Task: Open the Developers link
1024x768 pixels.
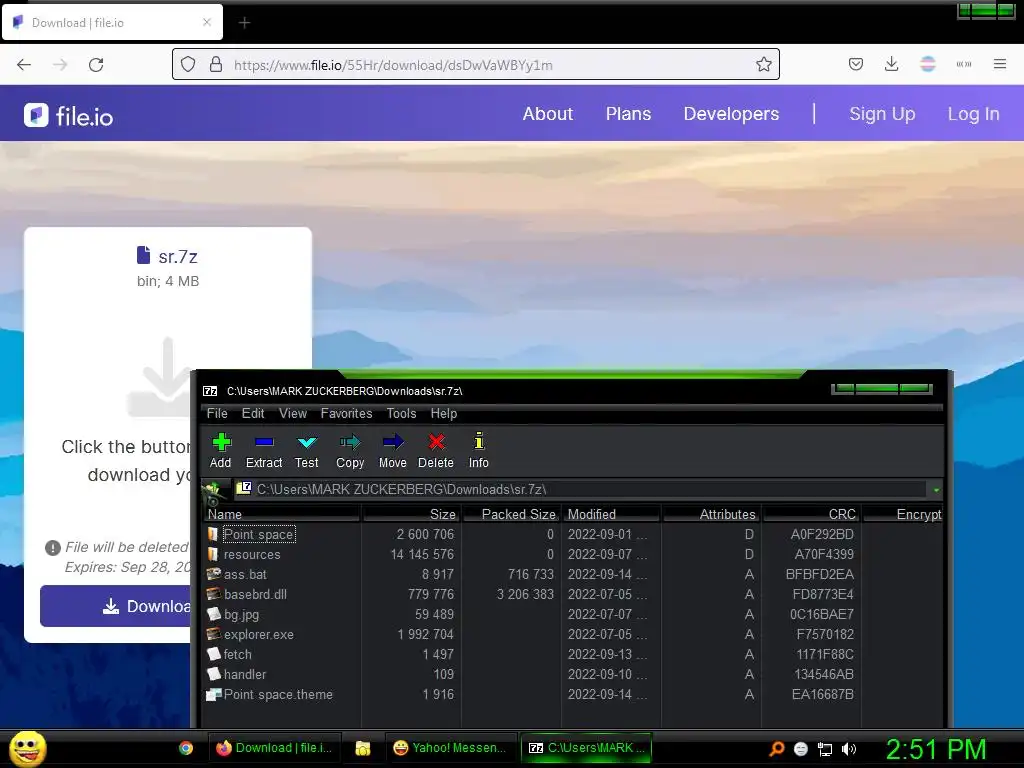Action: click(731, 114)
